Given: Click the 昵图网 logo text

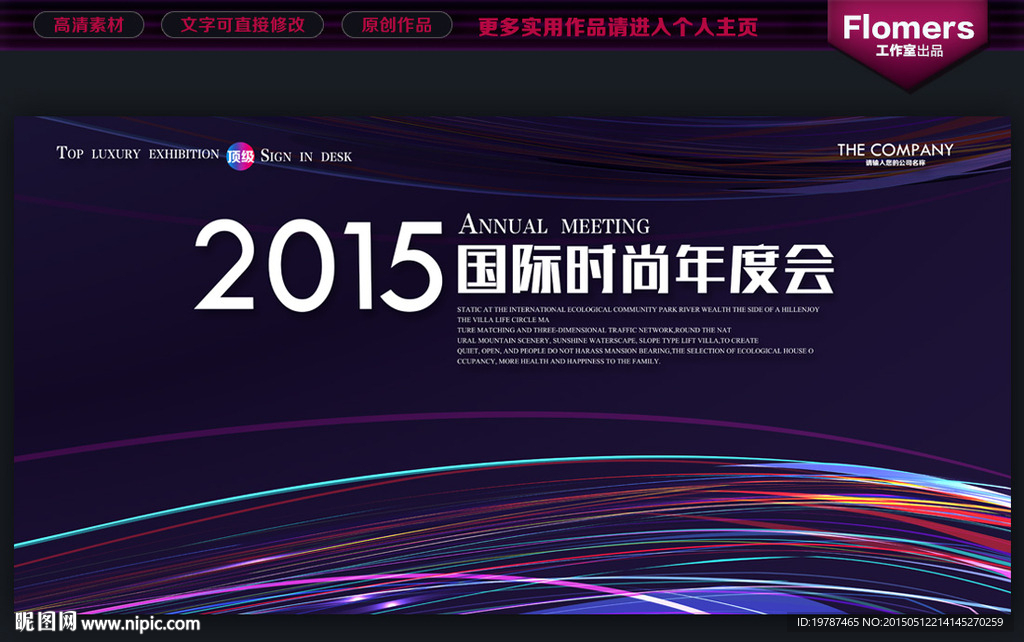Looking at the screenshot, I should coord(46,622).
